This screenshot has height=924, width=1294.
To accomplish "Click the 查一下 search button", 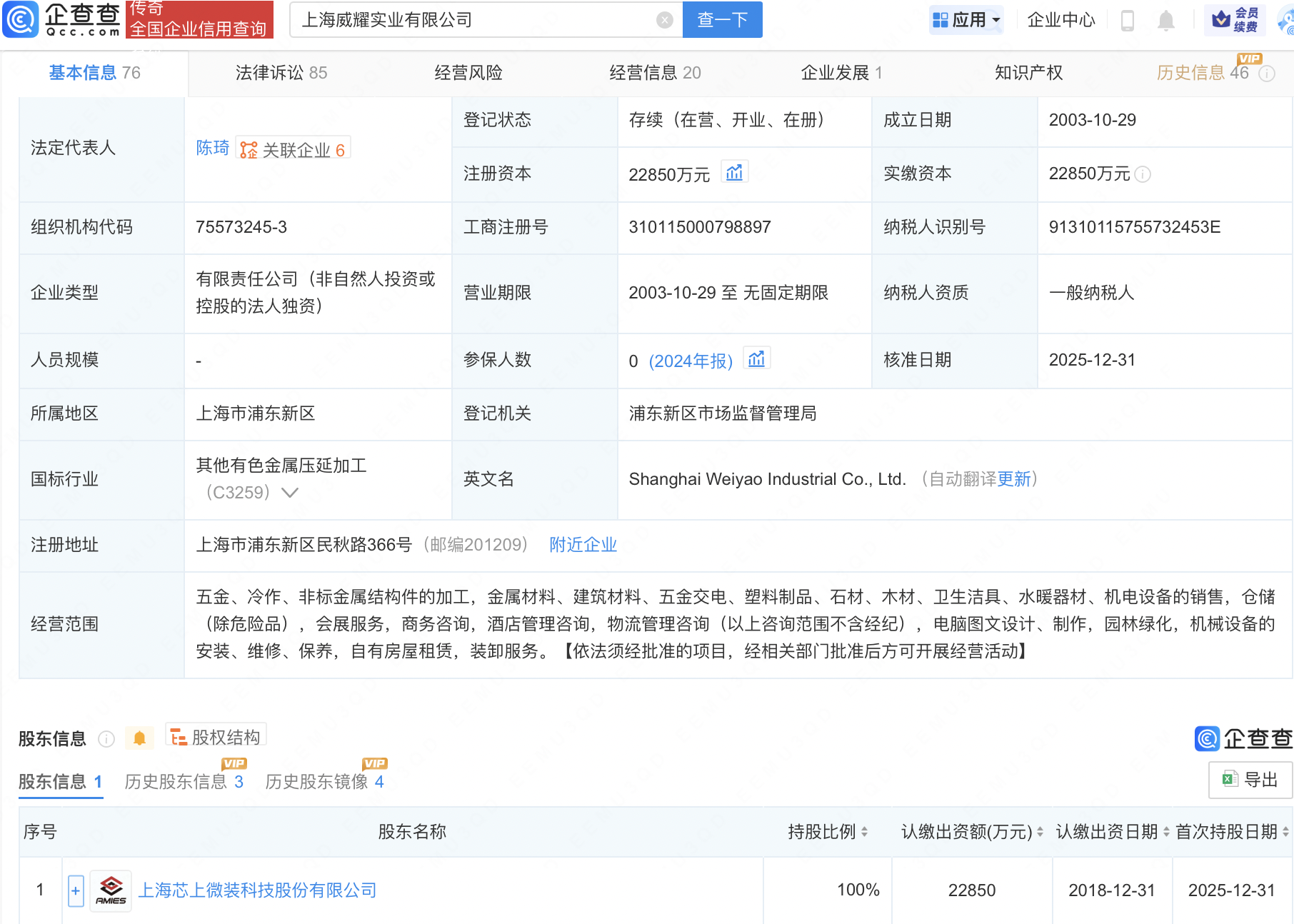I will (721, 19).
